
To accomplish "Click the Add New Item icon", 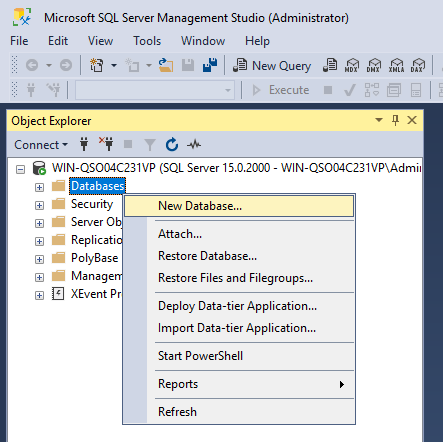I will [x=132, y=65].
